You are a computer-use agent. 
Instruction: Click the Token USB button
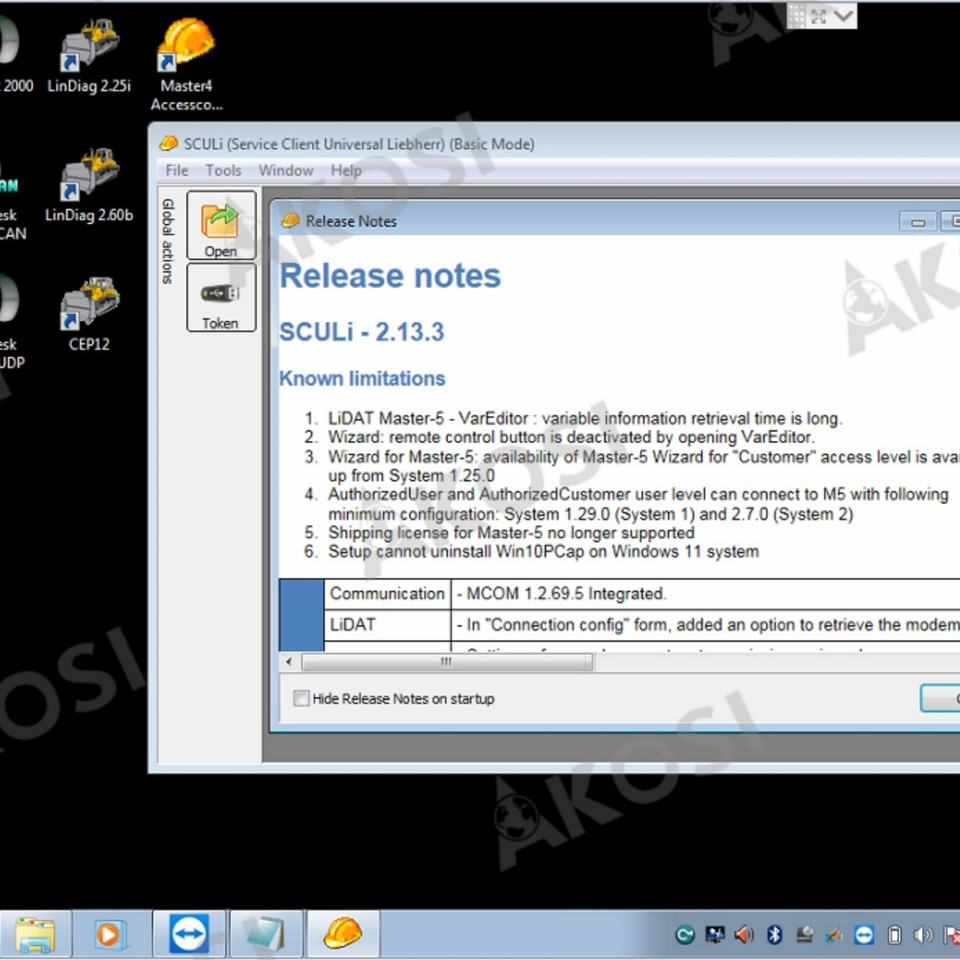click(x=221, y=298)
